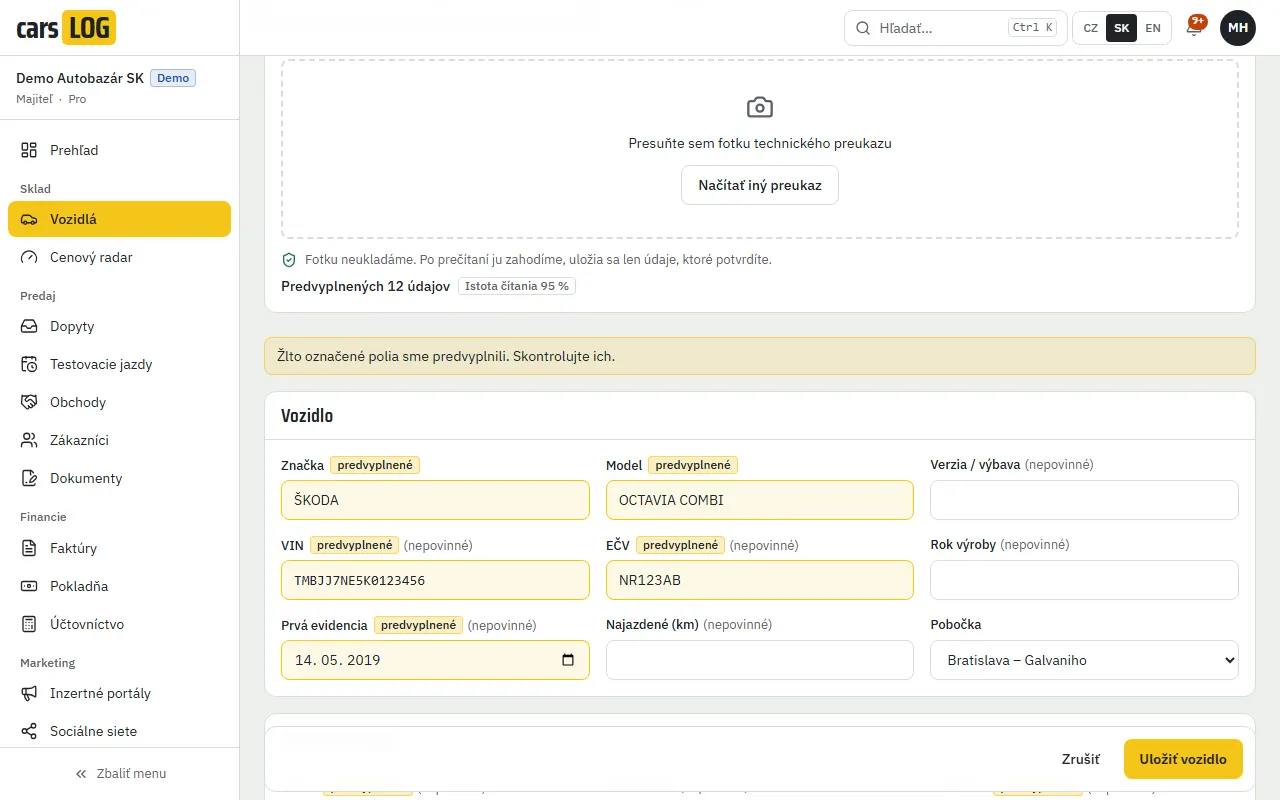Click the camera icon in upload area

pyautogui.click(x=760, y=107)
